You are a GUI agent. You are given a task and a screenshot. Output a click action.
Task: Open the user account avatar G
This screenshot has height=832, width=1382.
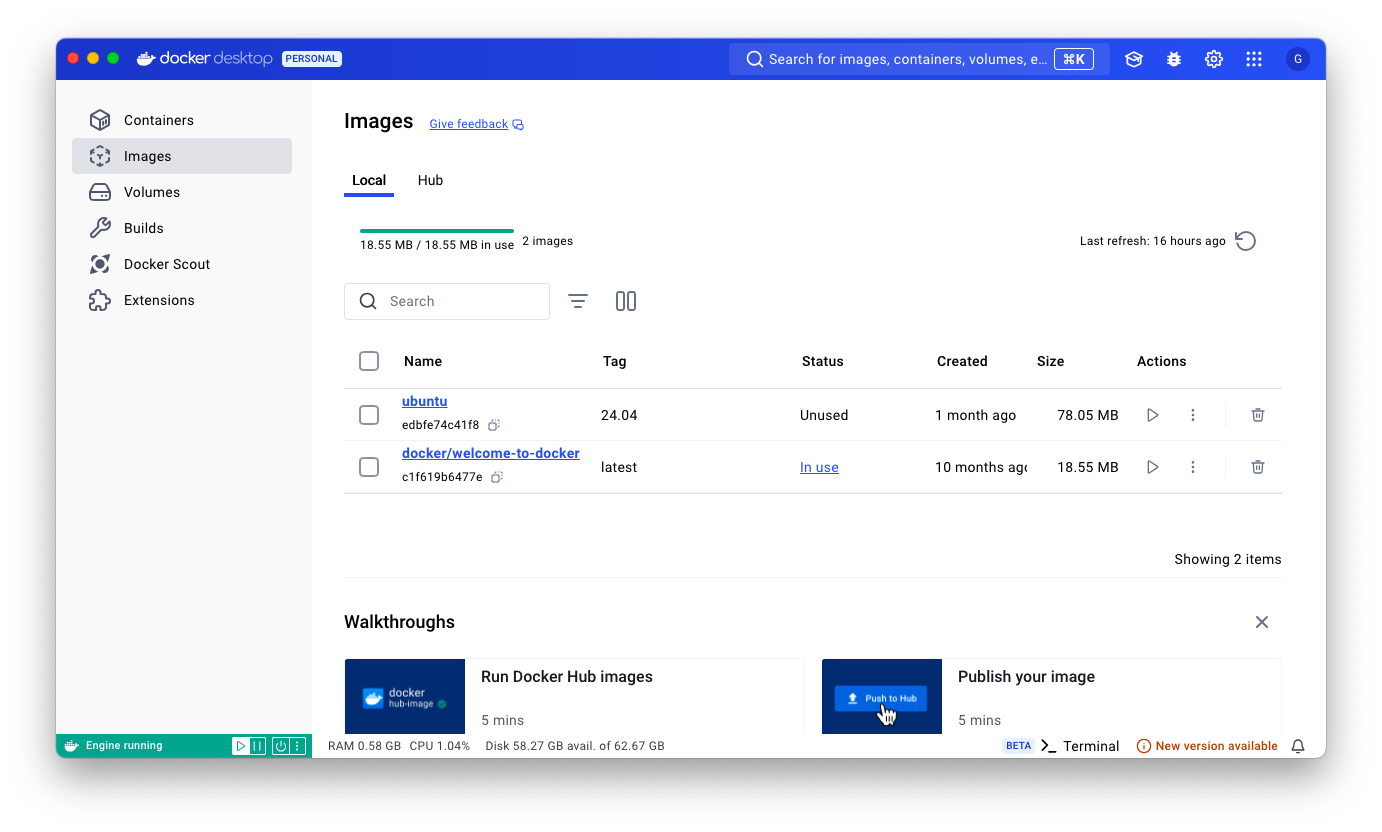(1298, 59)
